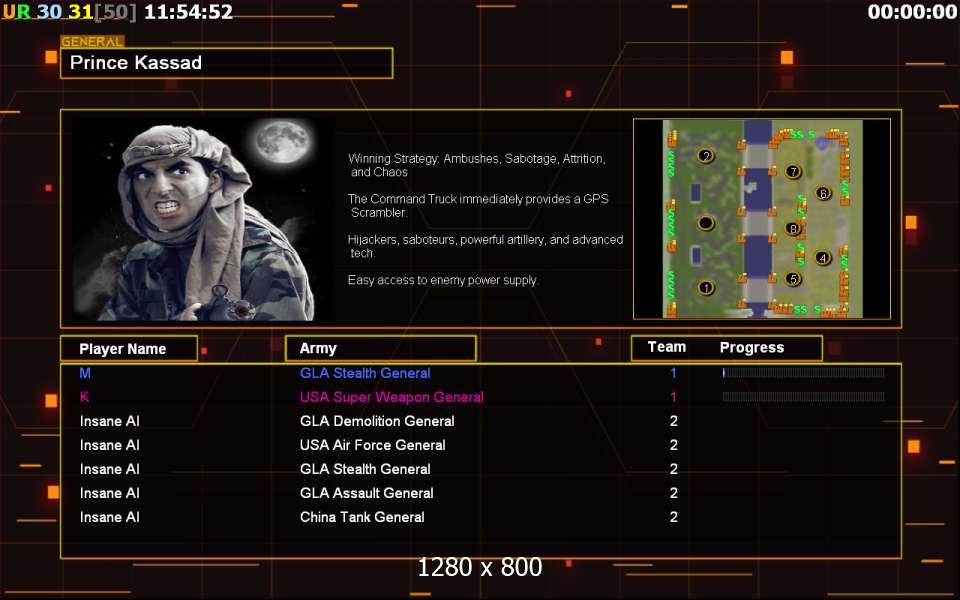960x600 pixels.
Task: Click the Winning Strategy description line
Action: [x=477, y=165]
